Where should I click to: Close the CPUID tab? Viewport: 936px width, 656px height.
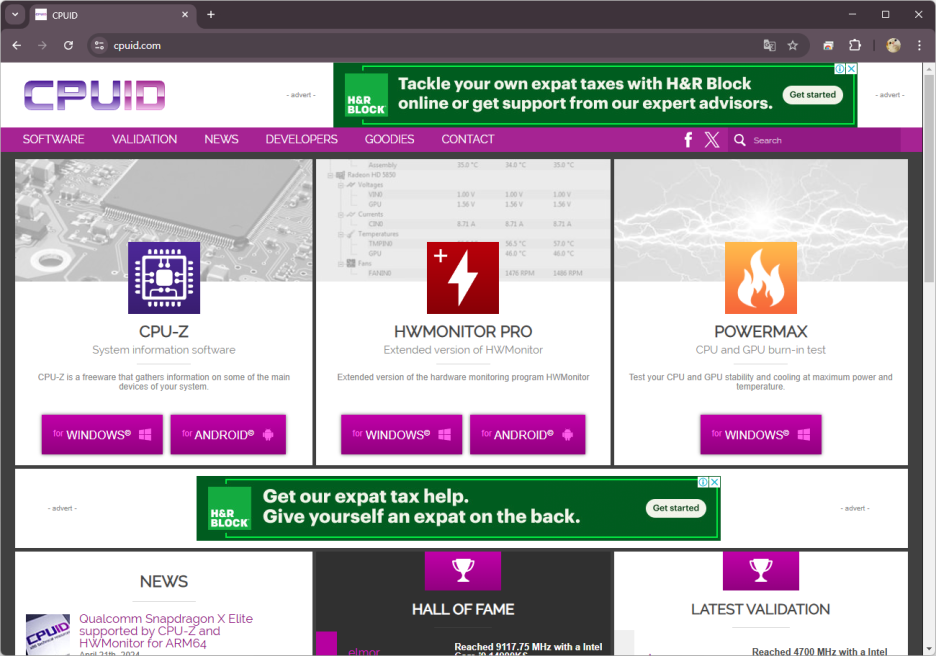pyautogui.click(x=185, y=15)
